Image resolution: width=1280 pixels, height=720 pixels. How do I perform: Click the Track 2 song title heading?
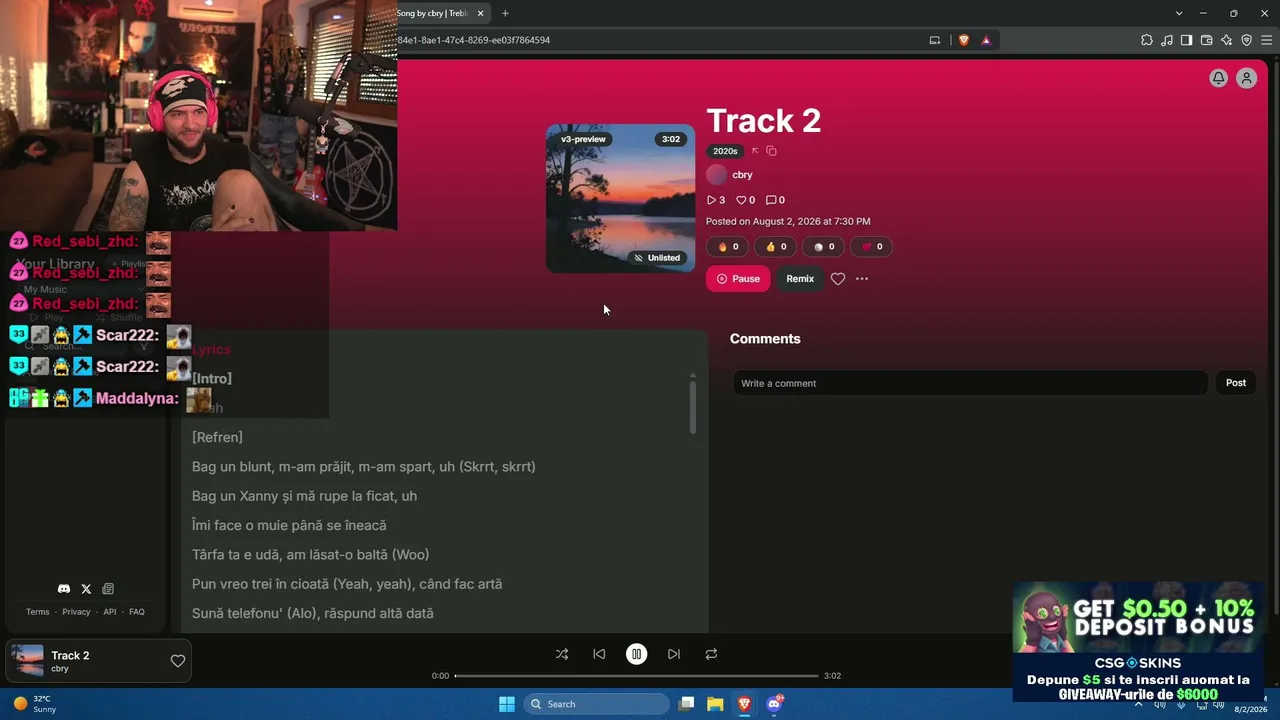click(764, 121)
